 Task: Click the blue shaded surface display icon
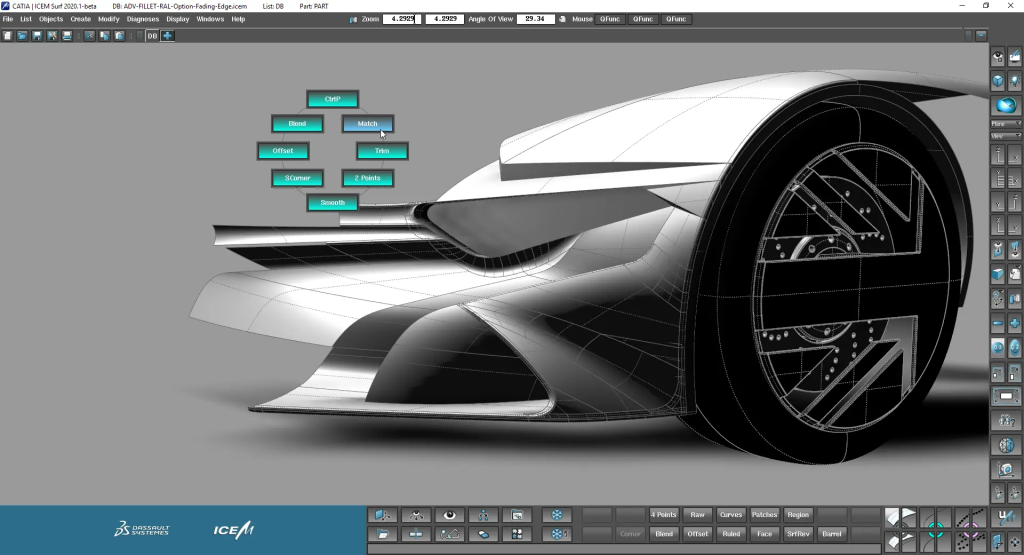(1007, 106)
